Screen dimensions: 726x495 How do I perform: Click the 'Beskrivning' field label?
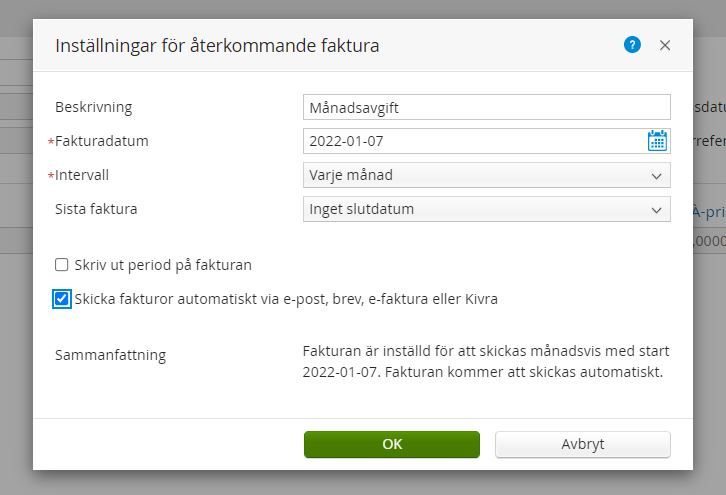point(93,107)
